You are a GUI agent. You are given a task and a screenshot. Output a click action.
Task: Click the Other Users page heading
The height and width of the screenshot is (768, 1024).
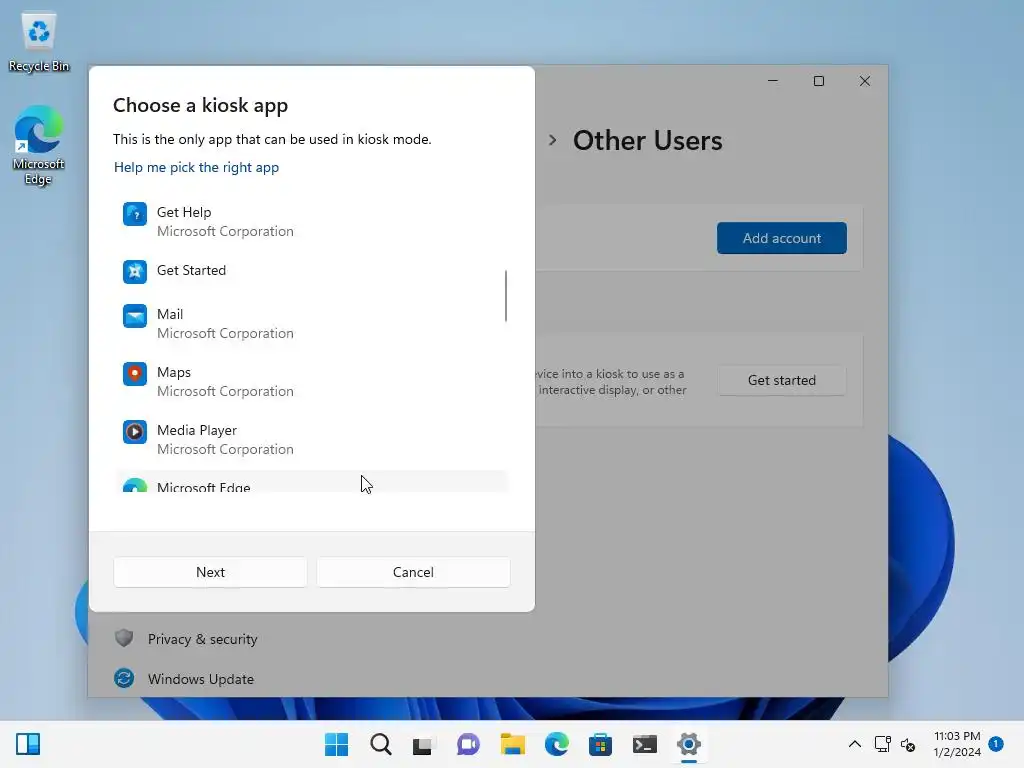click(648, 140)
